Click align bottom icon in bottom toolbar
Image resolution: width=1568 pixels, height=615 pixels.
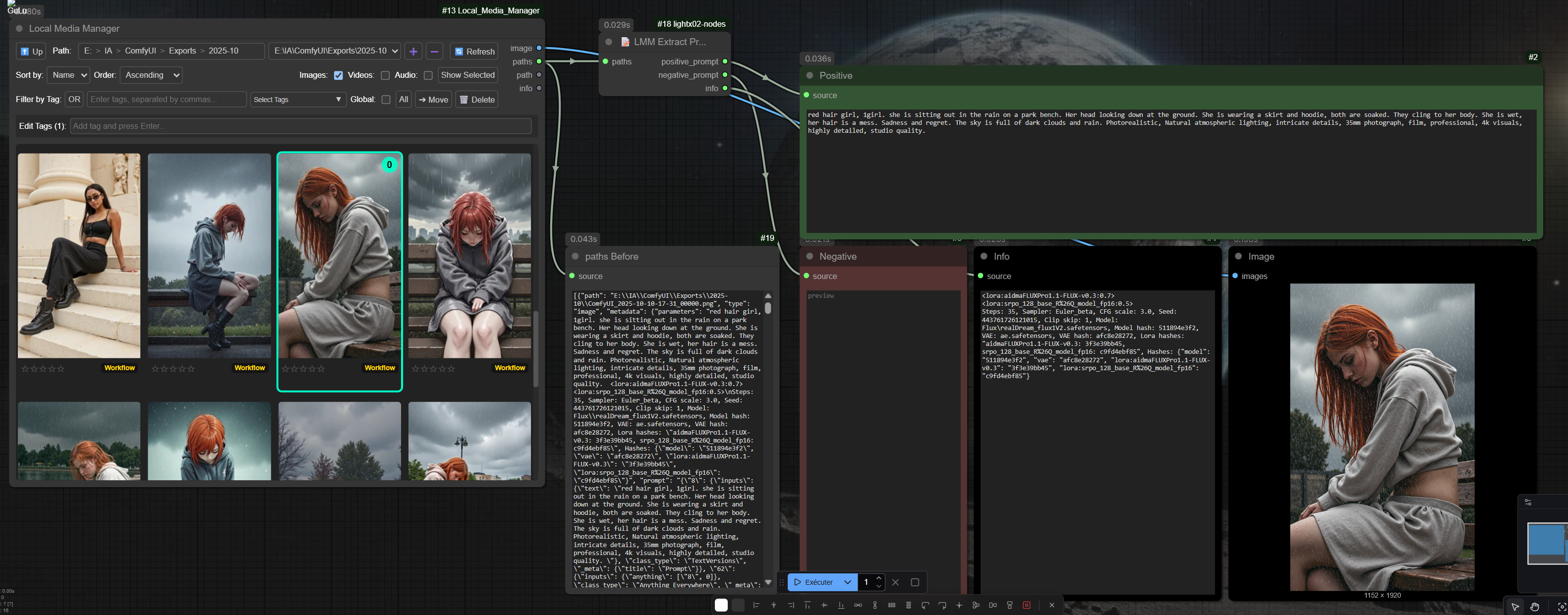841,605
